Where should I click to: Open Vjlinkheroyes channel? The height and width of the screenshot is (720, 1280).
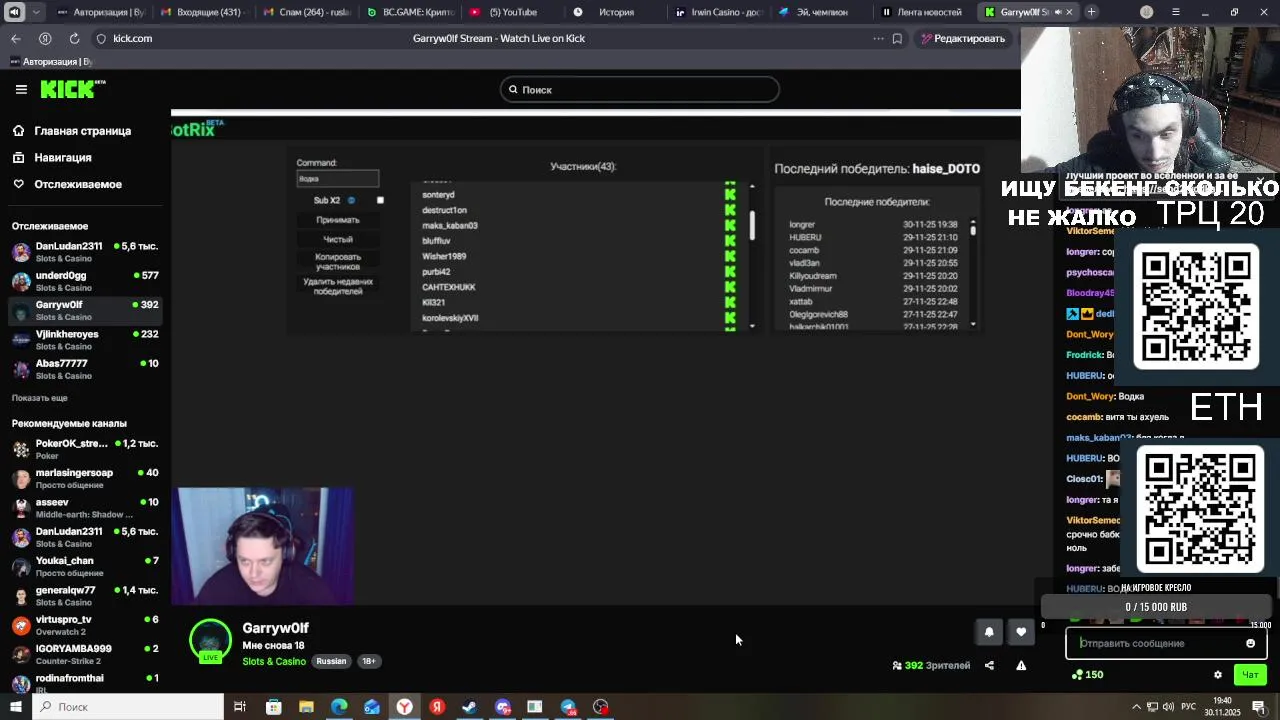tap(85, 340)
